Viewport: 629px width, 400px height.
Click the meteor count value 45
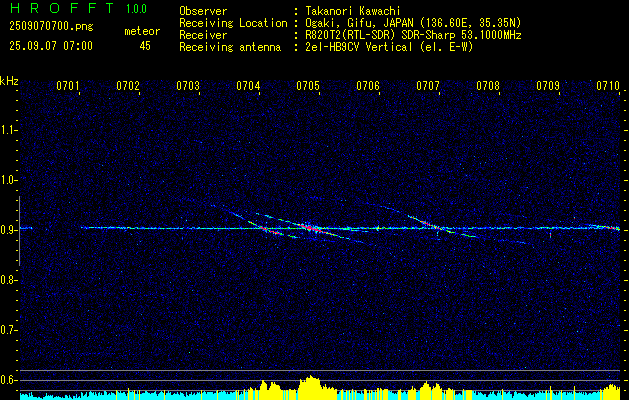pyautogui.click(x=145, y=46)
